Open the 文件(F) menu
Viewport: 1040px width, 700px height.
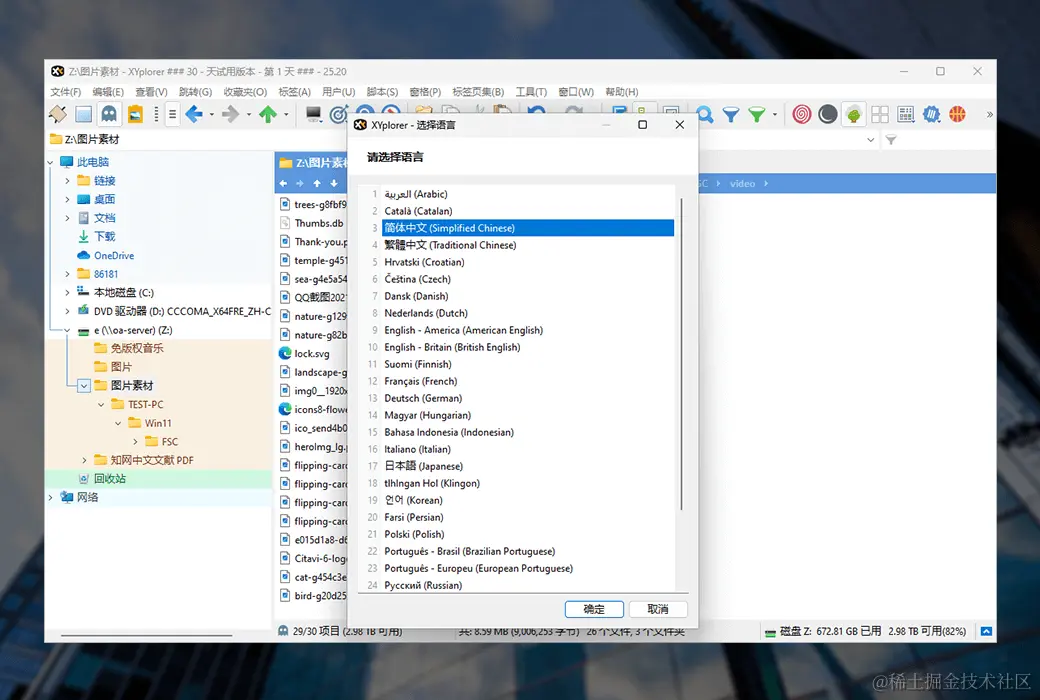pos(65,92)
